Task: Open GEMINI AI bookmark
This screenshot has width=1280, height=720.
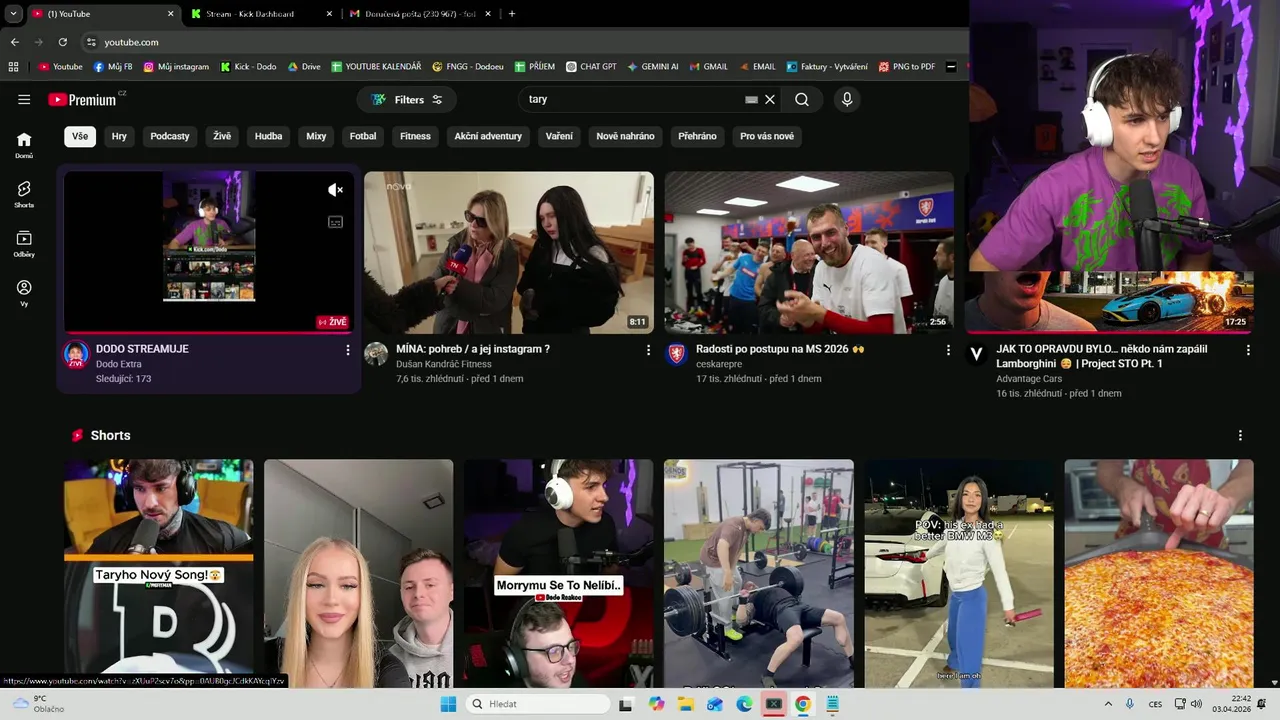Action: click(653, 67)
